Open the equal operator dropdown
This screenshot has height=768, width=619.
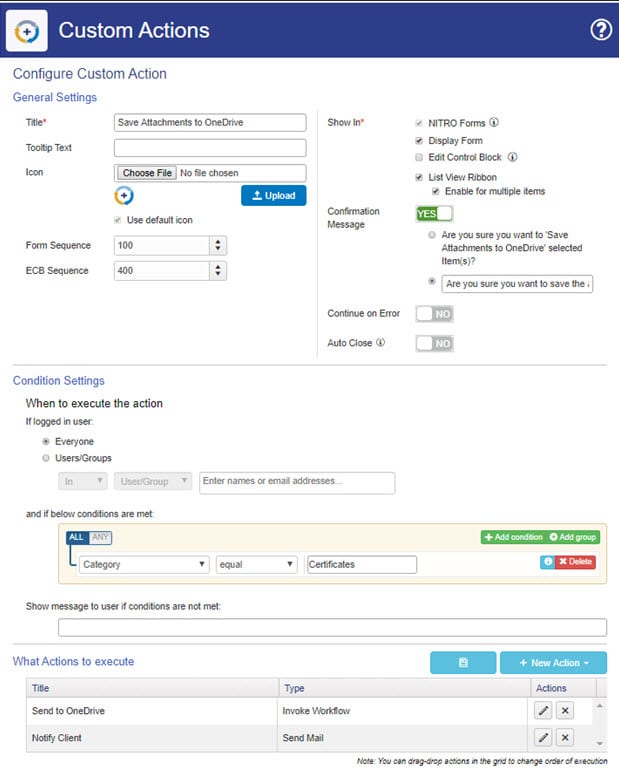click(x=256, y=564)
